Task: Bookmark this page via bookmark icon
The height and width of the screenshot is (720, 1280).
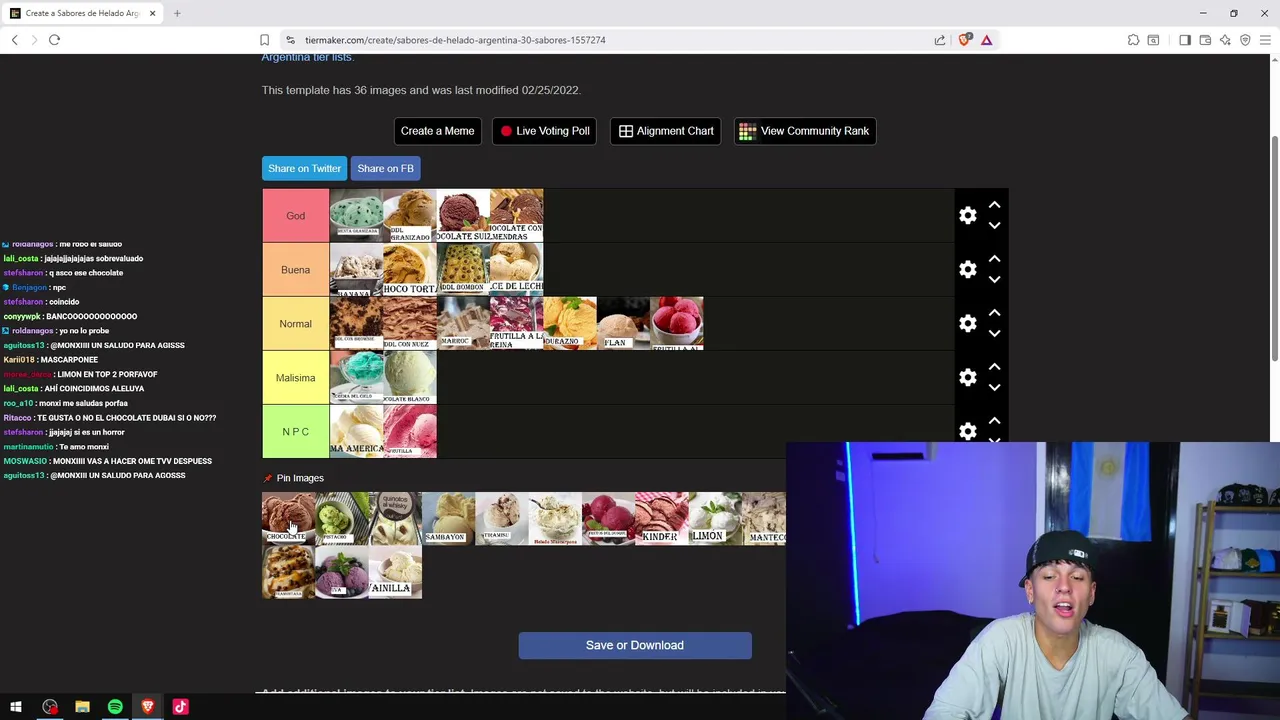Action: pos(264,40)
